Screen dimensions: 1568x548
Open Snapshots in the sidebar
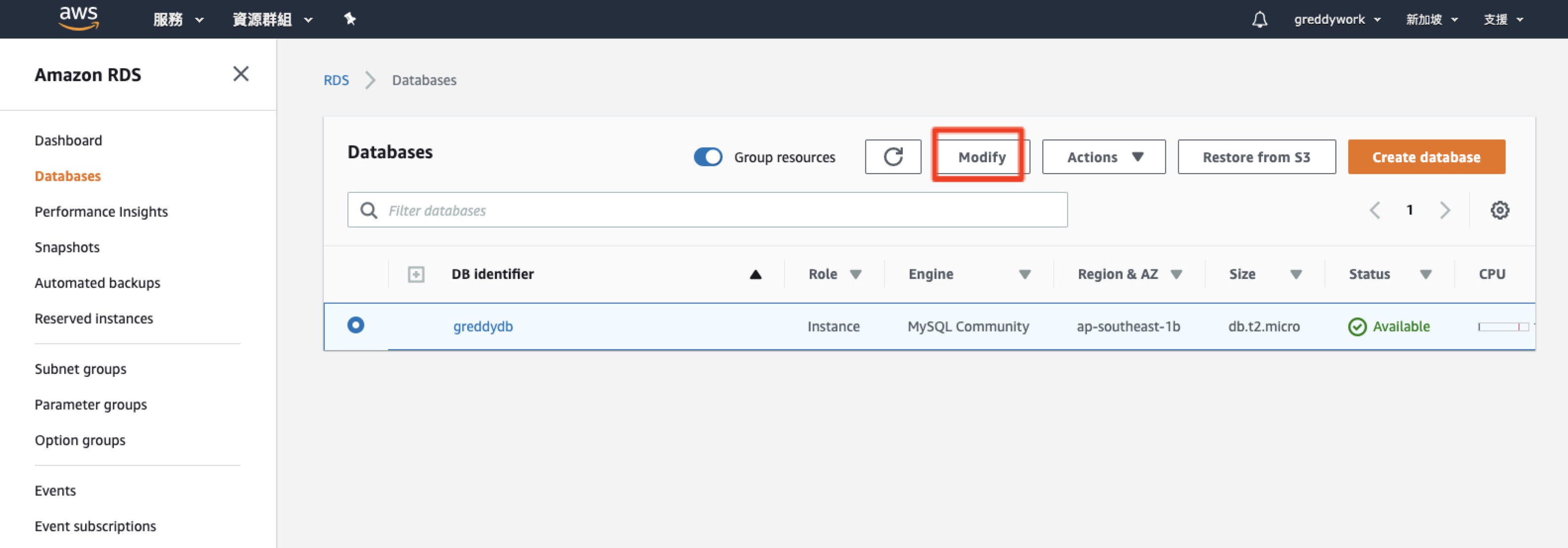point(67,248)
